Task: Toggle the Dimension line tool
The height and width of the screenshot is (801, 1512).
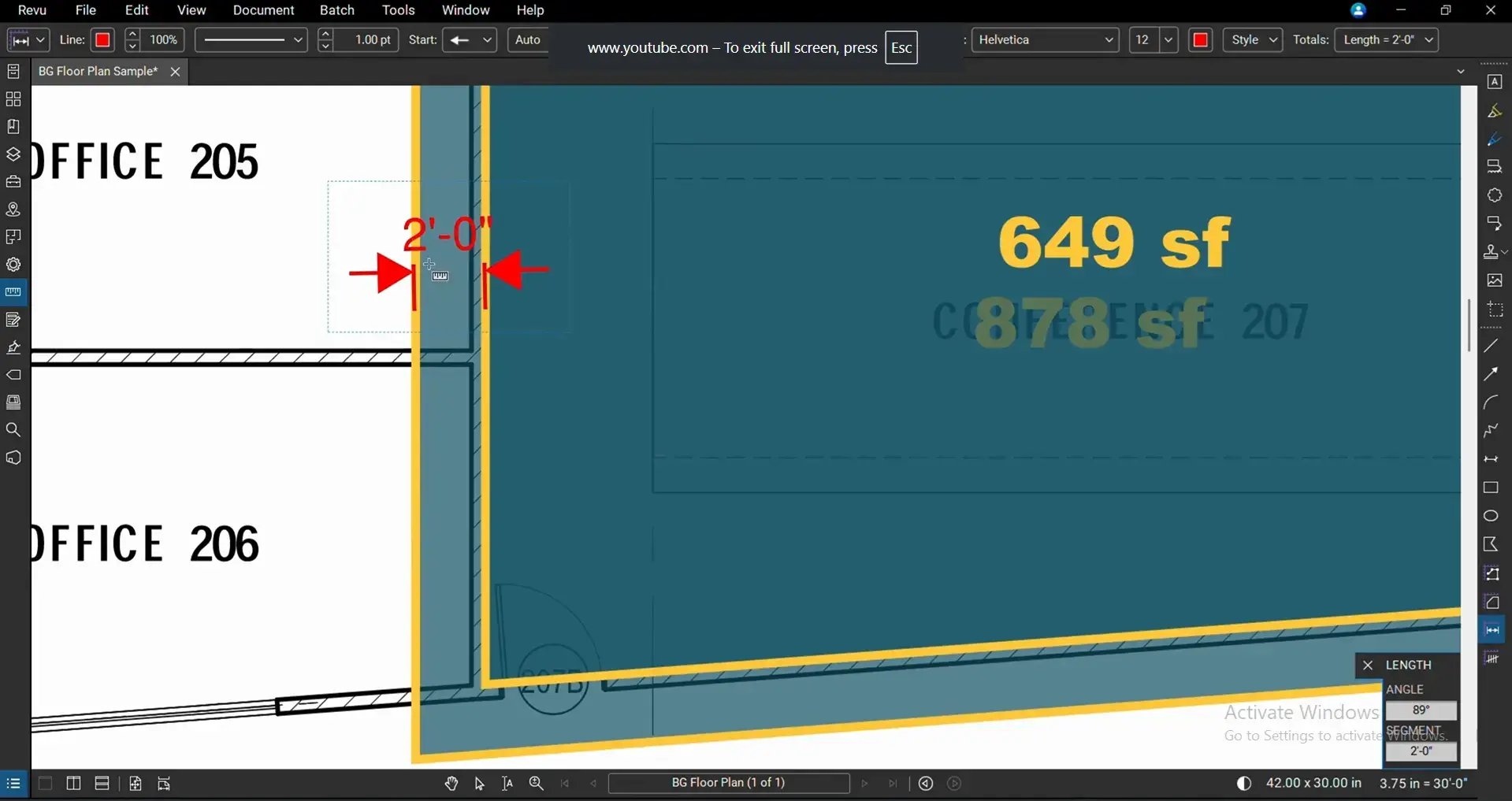Action: click(x=1491, y=459)
